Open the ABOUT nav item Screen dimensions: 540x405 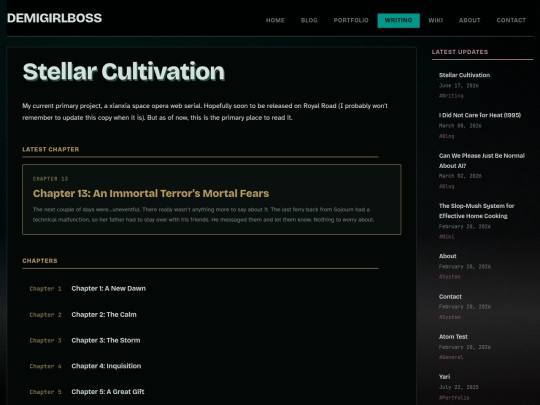469,20
